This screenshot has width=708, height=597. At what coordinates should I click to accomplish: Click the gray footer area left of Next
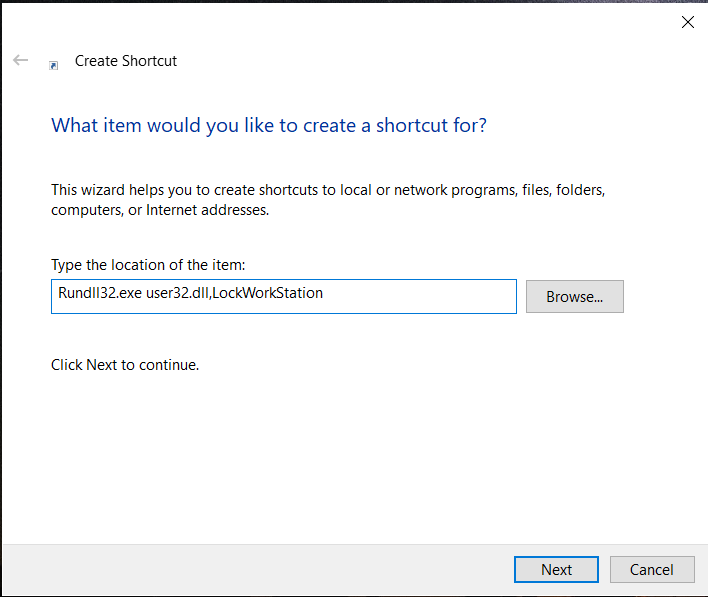tap(250, 570)
